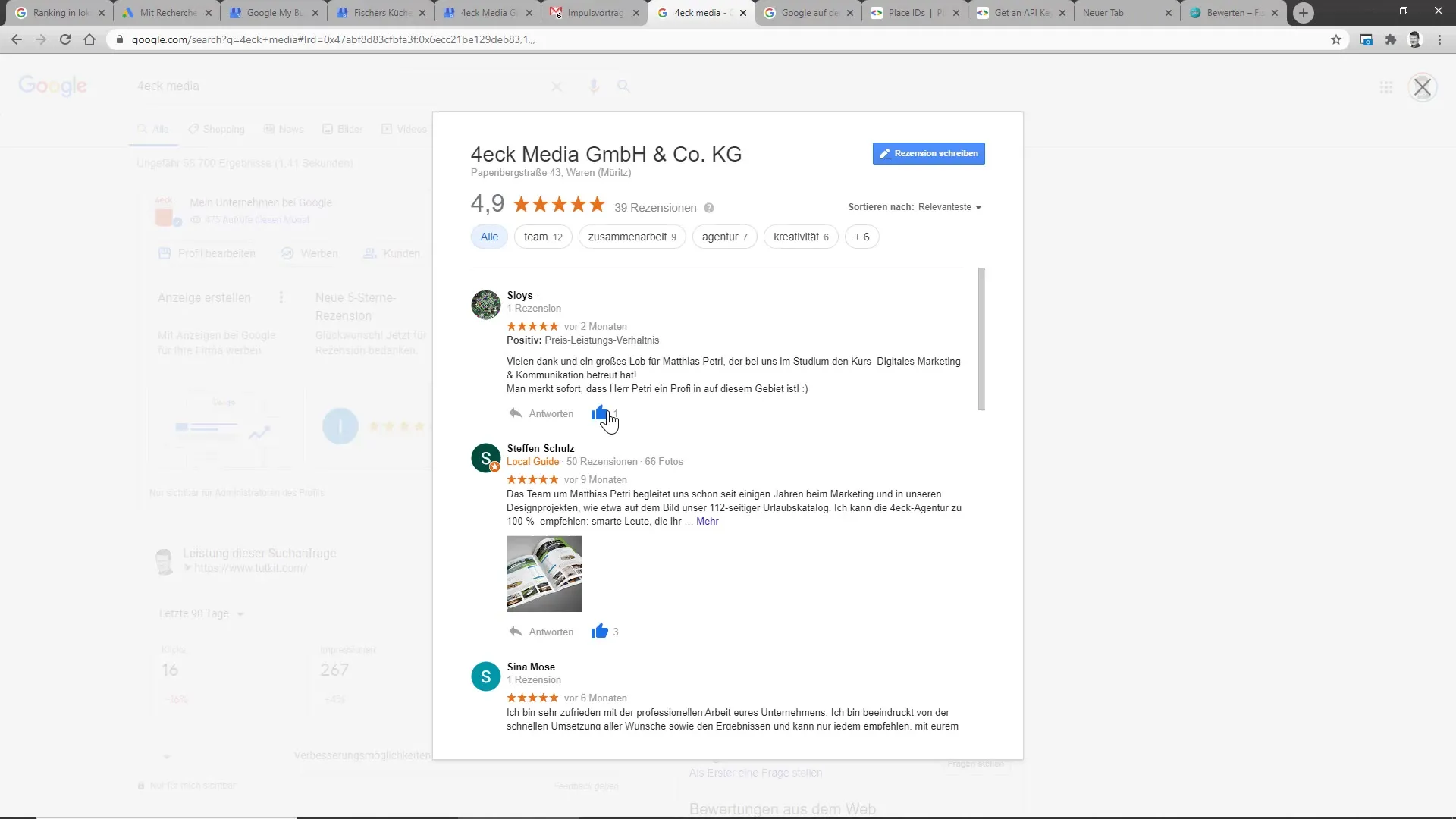The image size is (1456, 819).
Task: Open Sina Möse profile avatar
Action: pyautogui.click(x=486, y=676)
